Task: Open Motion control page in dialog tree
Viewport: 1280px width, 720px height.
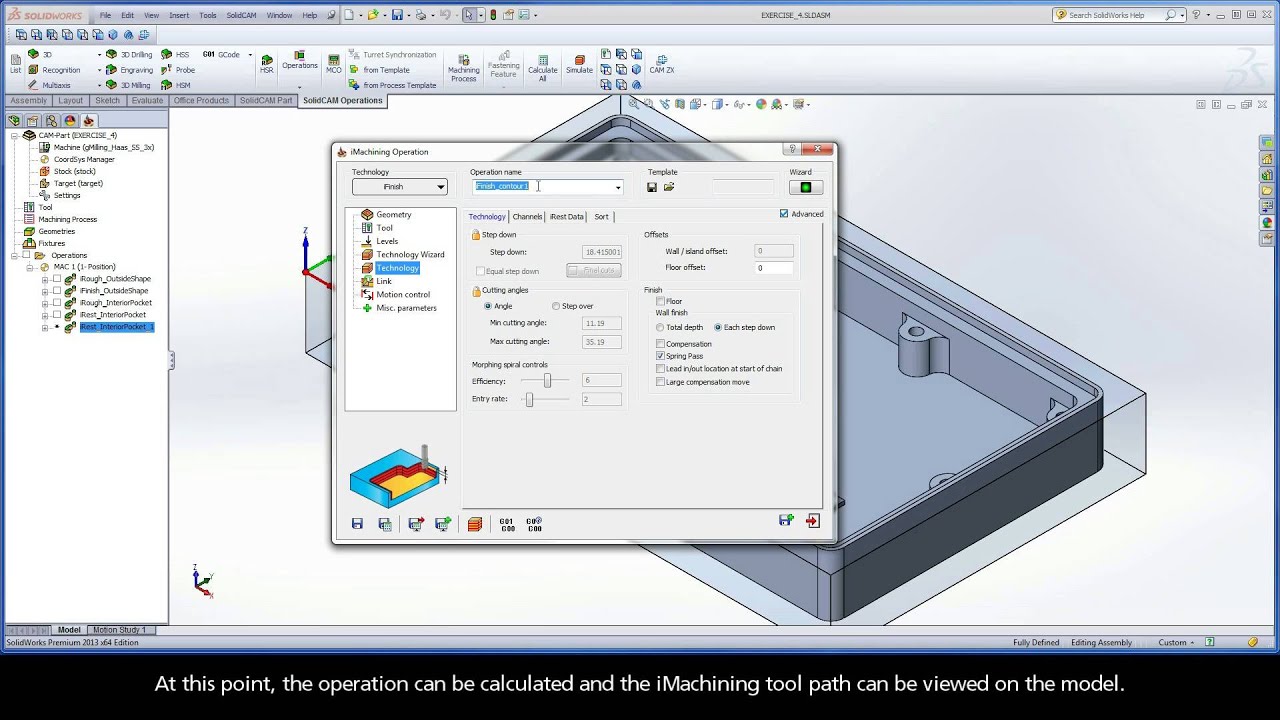Action: pos(402,295)
